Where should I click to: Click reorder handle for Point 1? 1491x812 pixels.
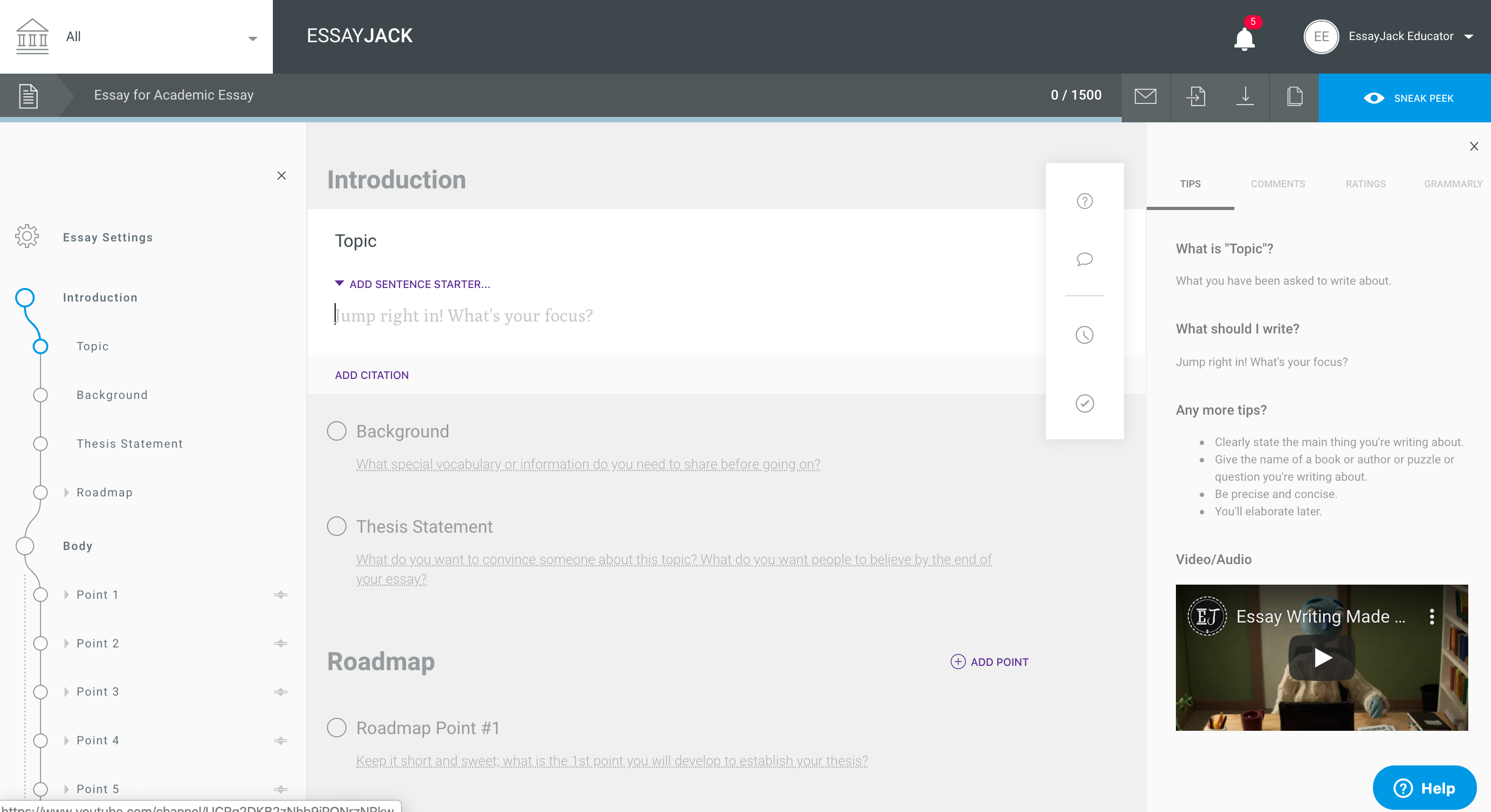point(281,594)
